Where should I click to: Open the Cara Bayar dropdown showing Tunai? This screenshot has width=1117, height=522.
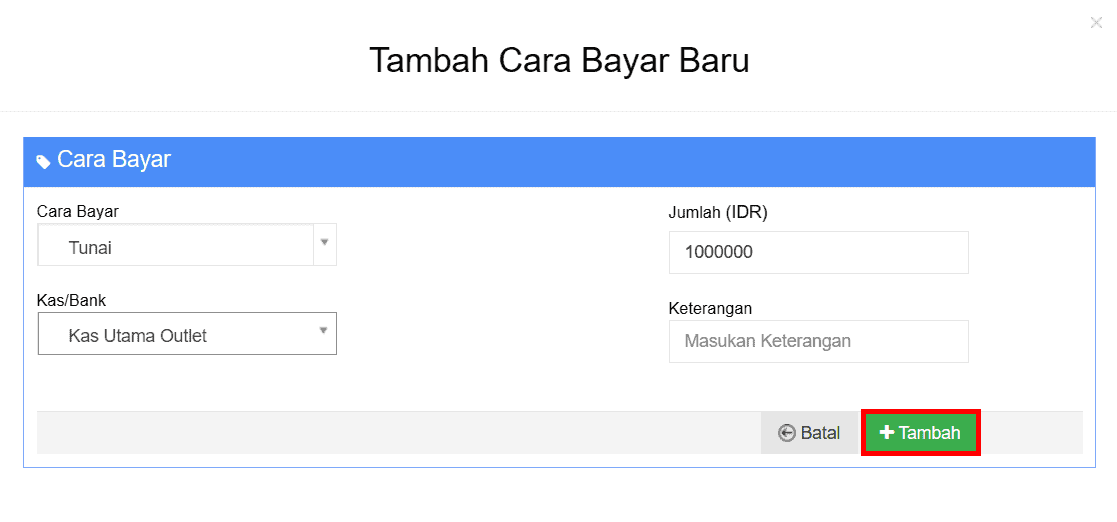(x=187, y=245)
